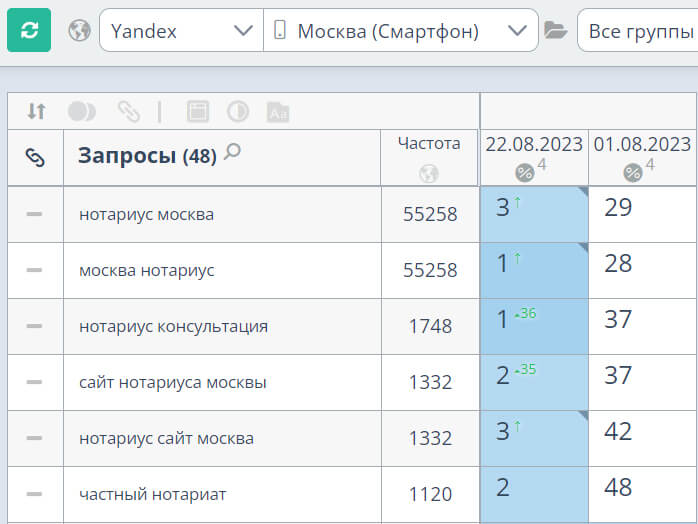Click the green refresh button
698x524 pixels.
click(29, 30)
